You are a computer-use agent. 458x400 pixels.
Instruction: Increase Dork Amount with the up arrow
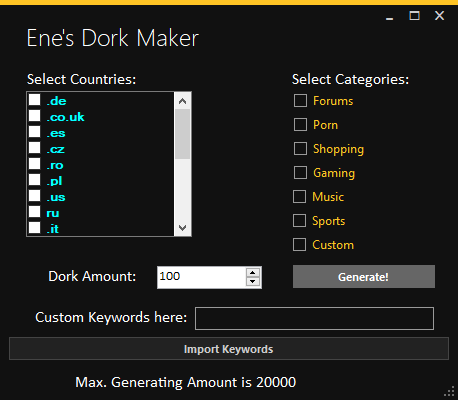click(253, 273)
